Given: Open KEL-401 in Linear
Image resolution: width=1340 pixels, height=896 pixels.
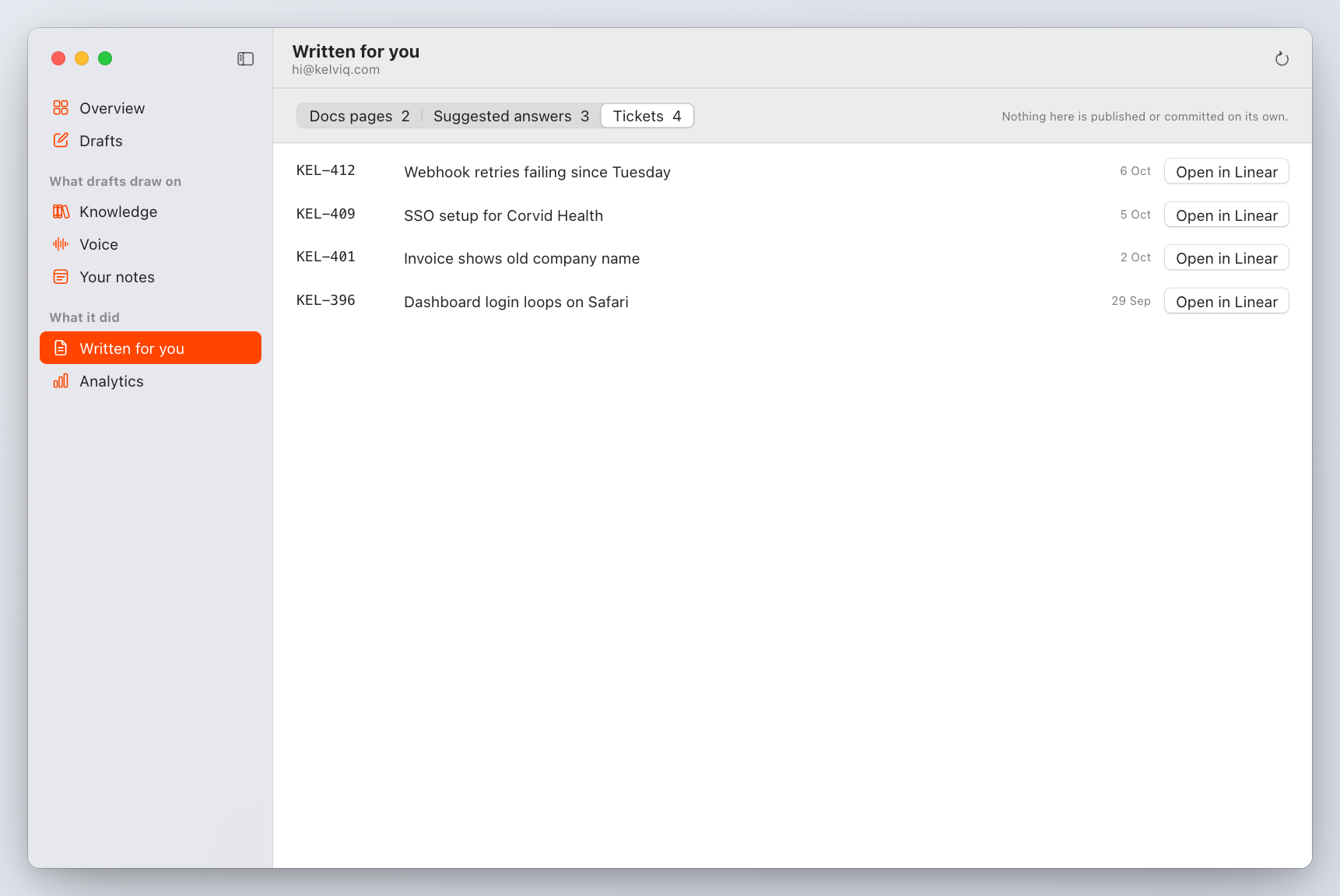Looking at the screenshot, I should [x=1226, y=258].
